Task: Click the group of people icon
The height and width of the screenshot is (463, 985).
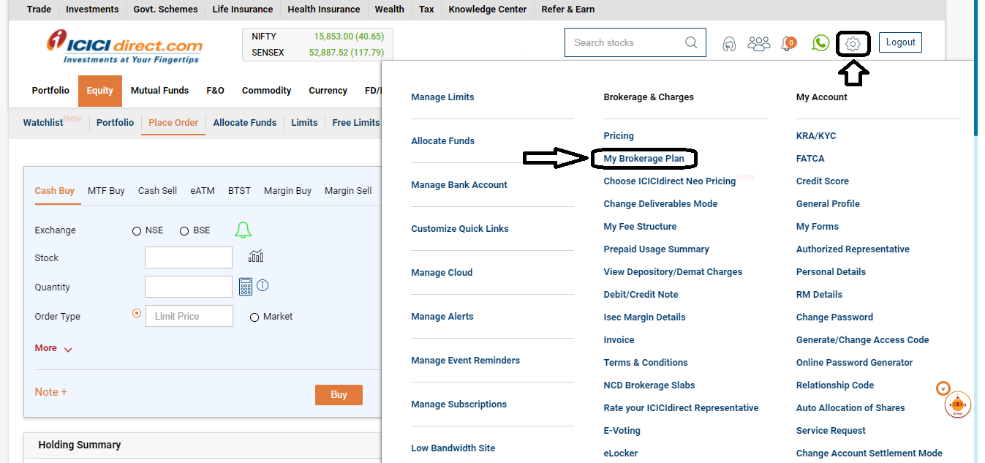Action: tap(759, 43)
